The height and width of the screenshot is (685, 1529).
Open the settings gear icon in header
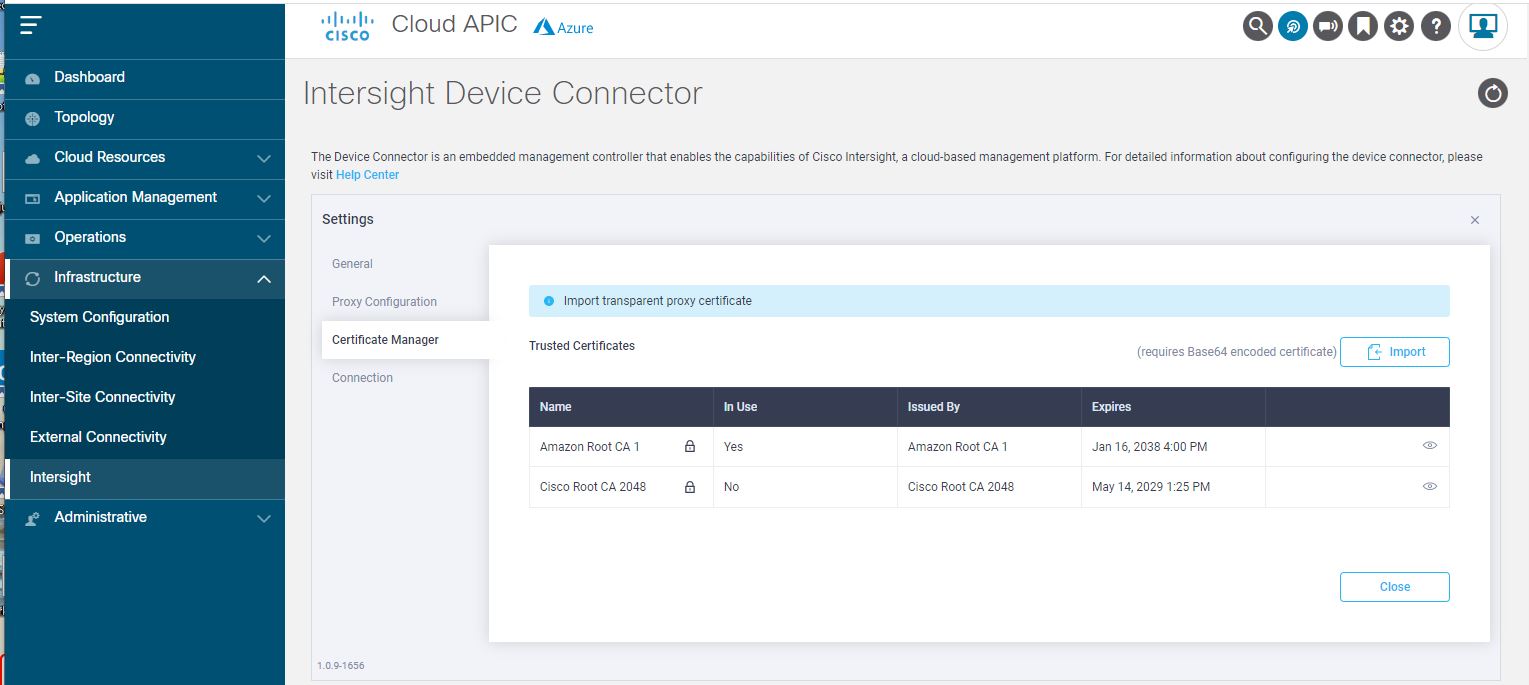1399,26
